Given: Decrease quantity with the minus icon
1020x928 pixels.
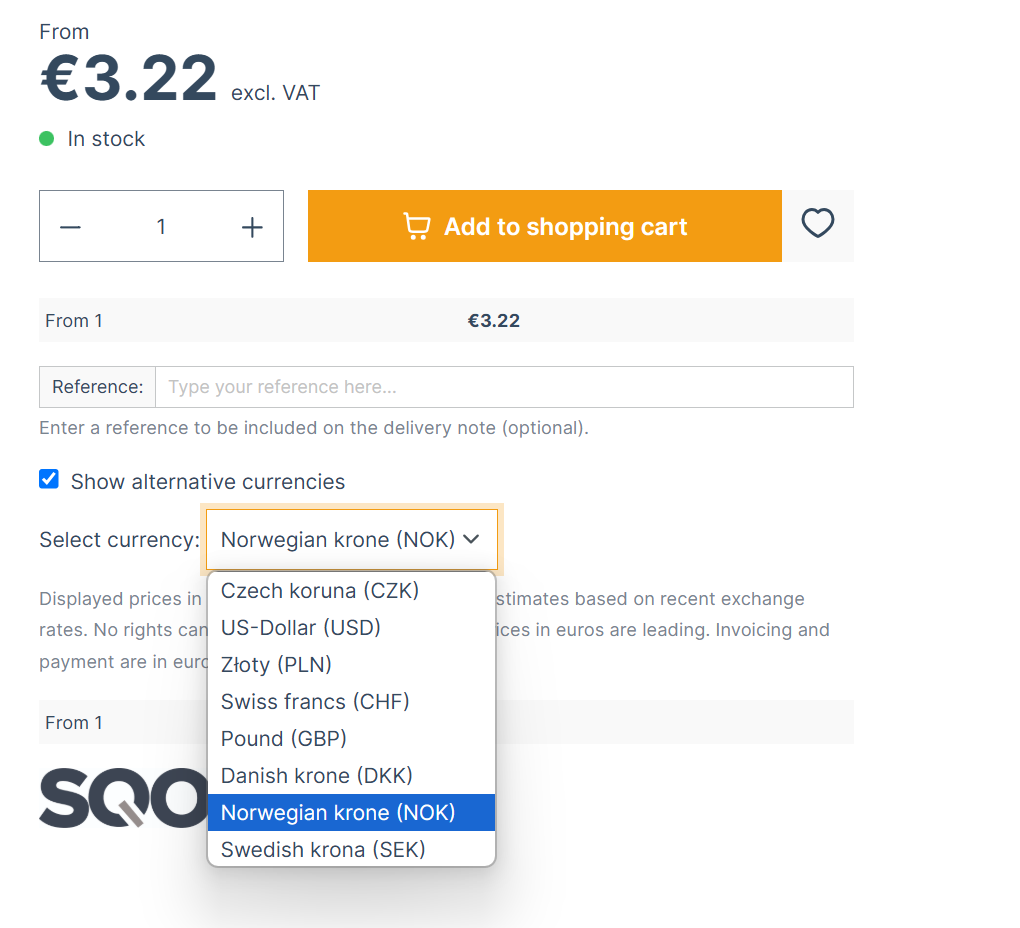Looking at the screenshot, I should [x=70, y=227].
